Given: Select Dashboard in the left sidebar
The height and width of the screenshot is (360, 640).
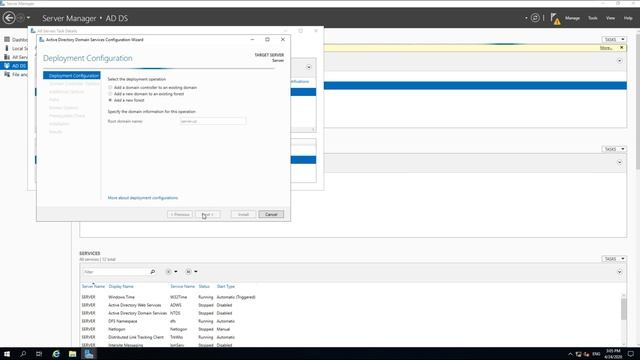Looking at the screenshot, I should pyautogui.click(x=16, y=40).
